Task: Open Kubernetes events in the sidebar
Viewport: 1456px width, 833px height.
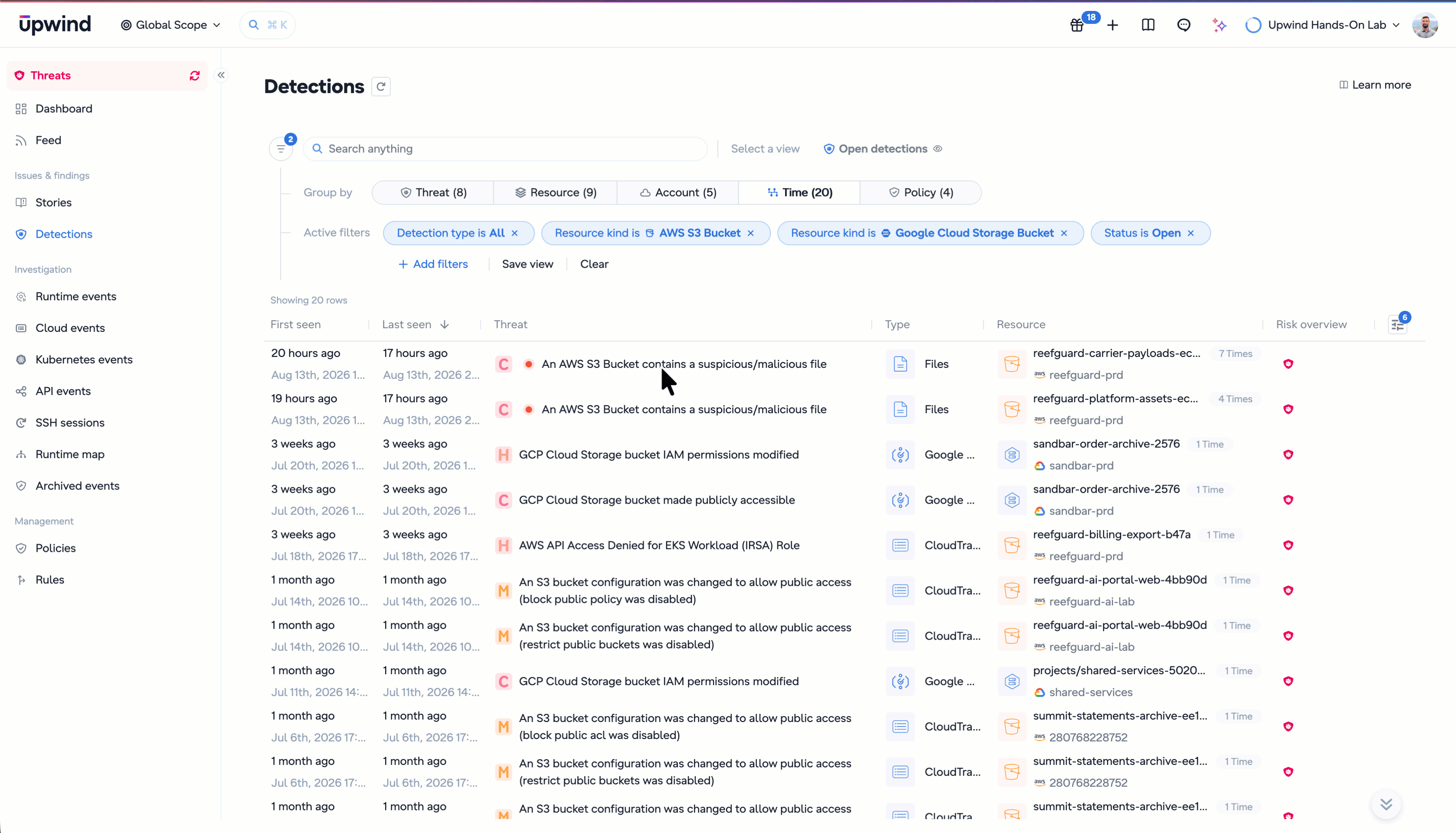Action: (x=84, y=359)
